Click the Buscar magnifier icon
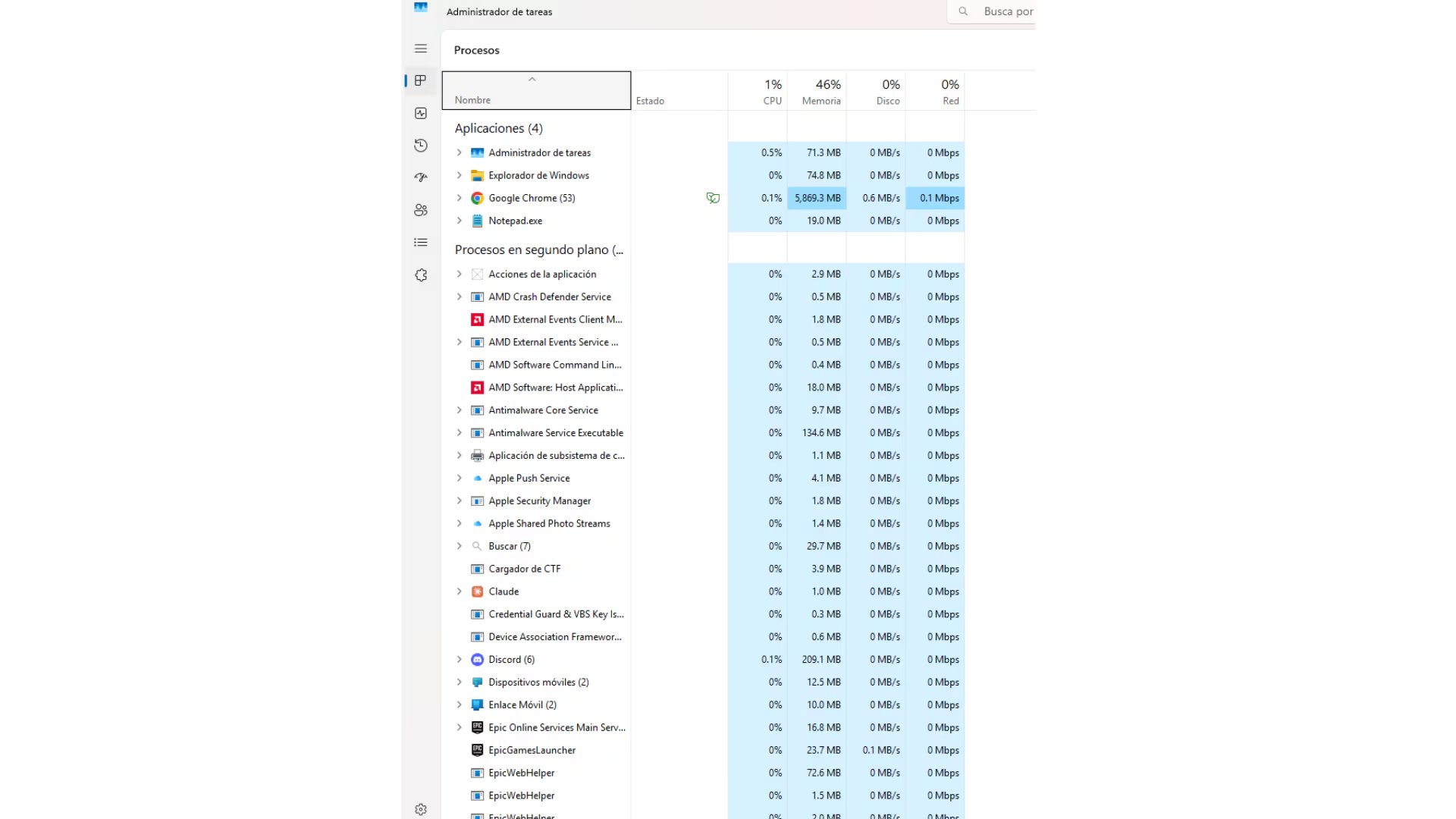The image size is (1456, 819). point(477,546)
